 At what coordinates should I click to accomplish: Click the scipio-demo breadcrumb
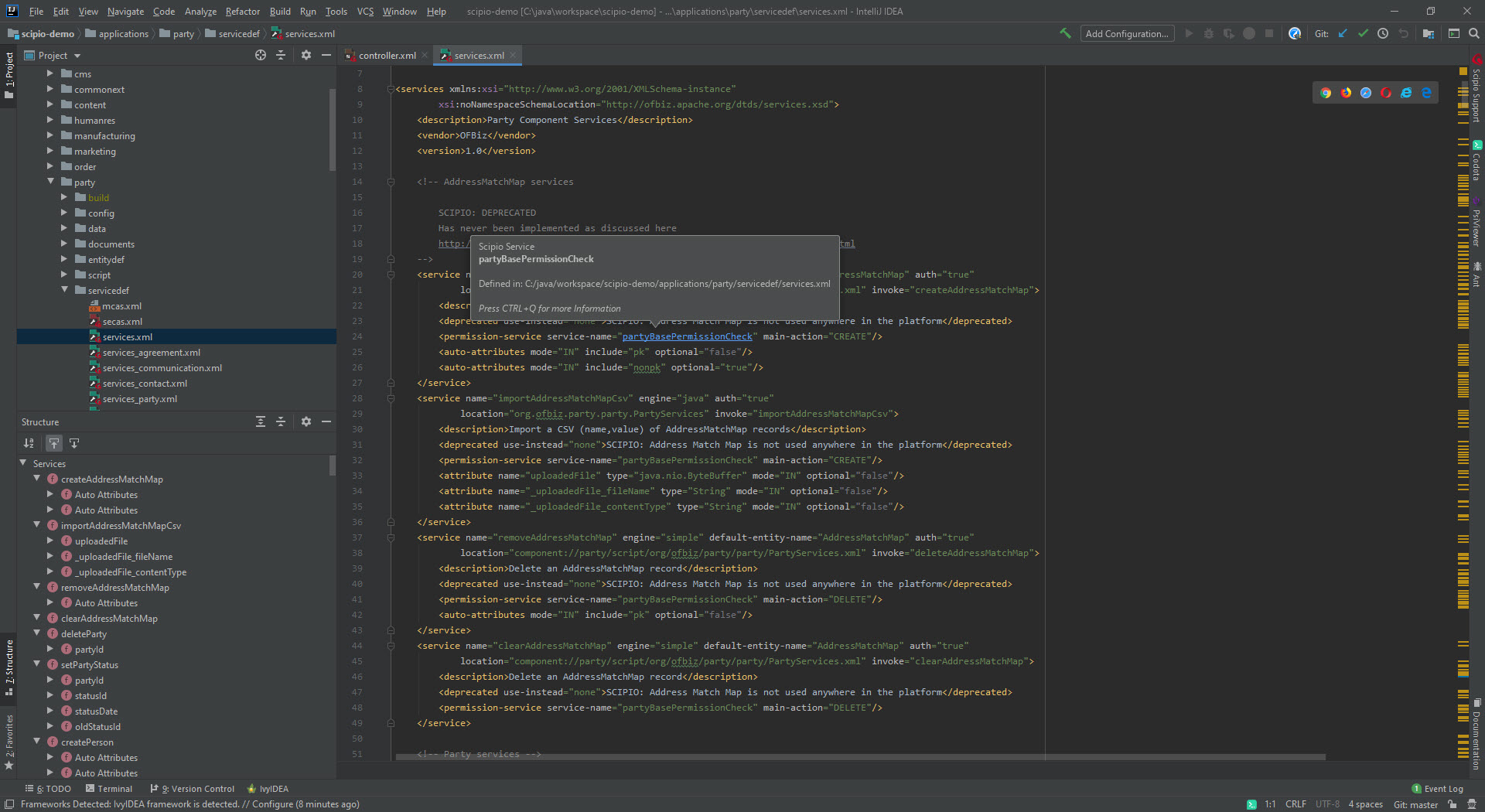coord(41,33)
